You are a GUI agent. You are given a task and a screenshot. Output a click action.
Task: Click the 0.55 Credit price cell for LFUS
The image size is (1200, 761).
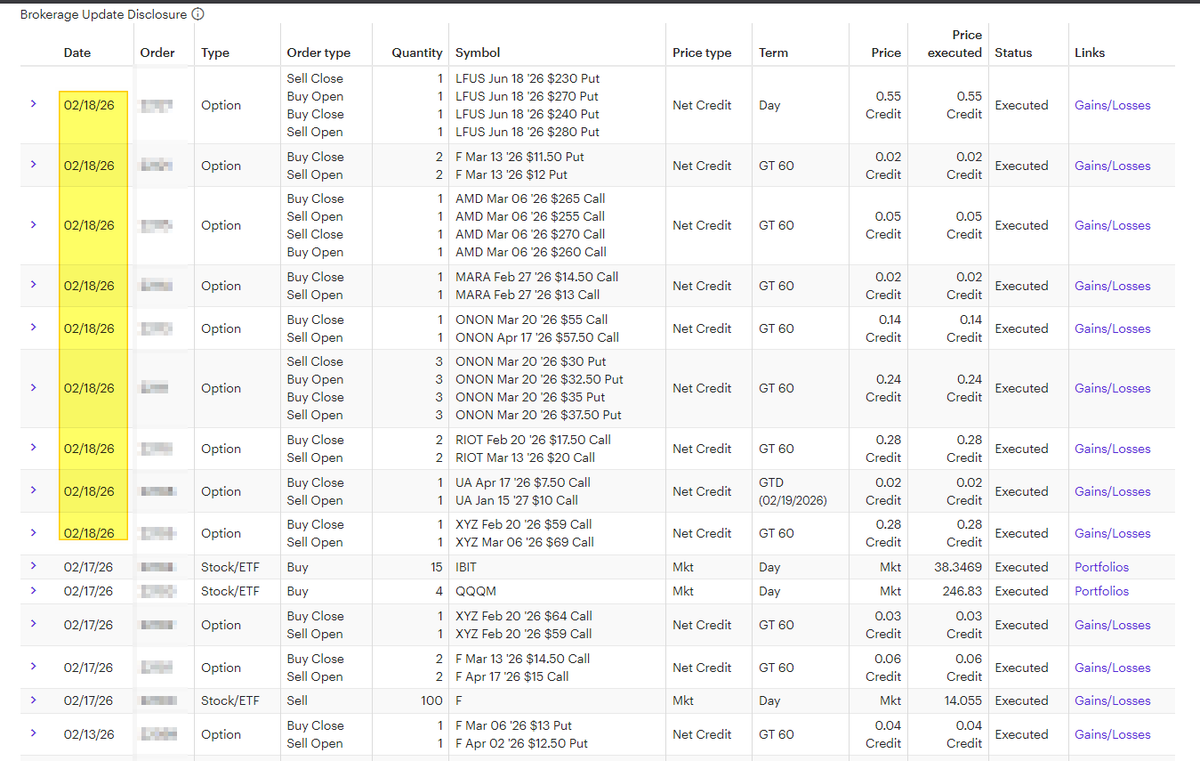pyautogui.click(x=883, y=105)
